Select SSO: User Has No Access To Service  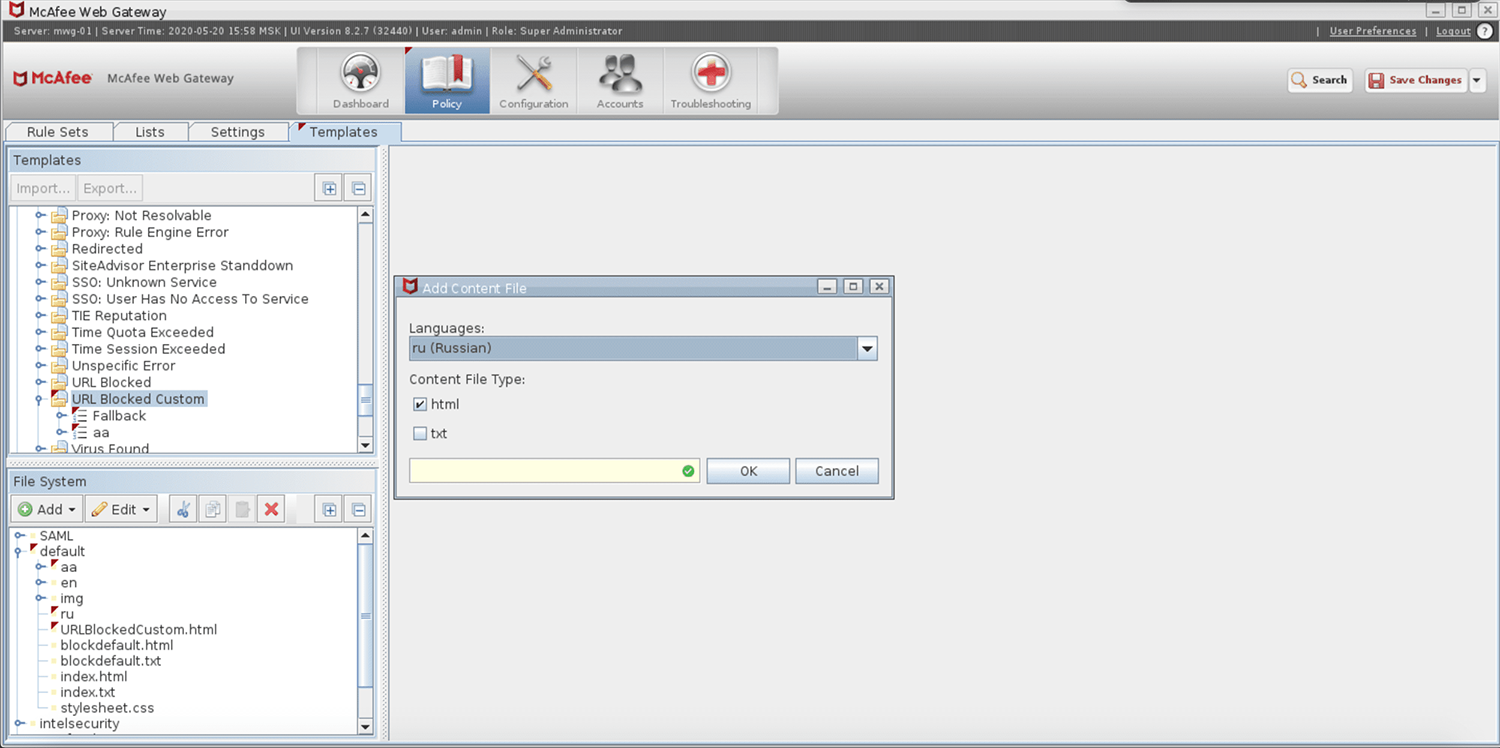(190, 299)
